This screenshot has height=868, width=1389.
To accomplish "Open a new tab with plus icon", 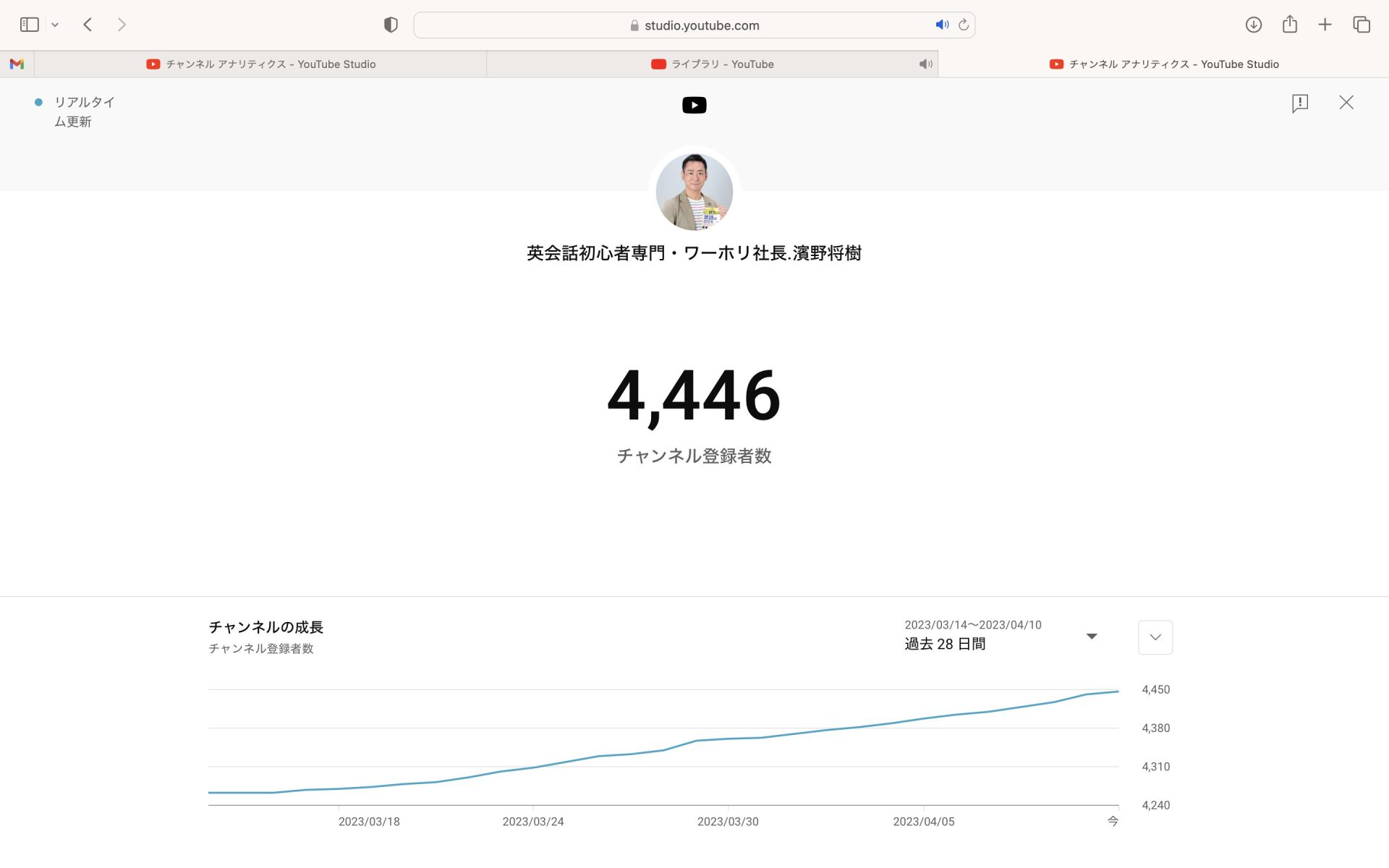I will [1325, 25].
